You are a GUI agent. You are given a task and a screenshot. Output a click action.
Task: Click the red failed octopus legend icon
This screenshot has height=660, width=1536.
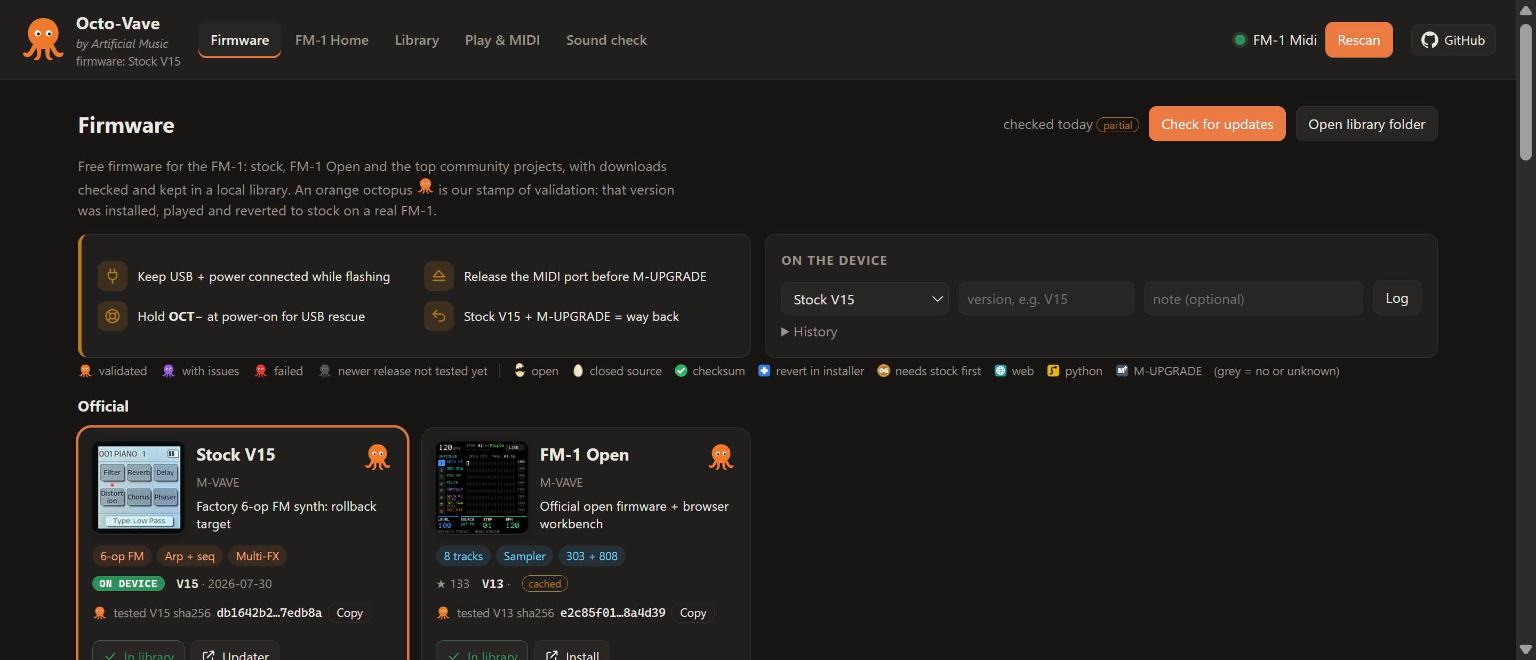coord(261,371)
